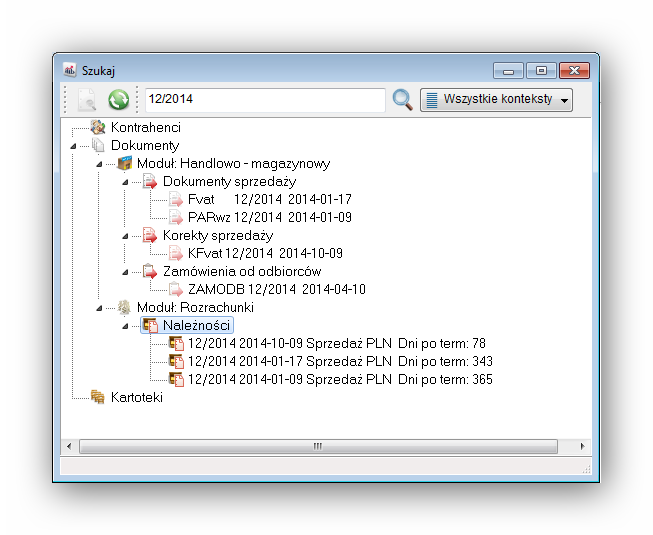653x535 pixels.
Task: Select KFvat 12/2014 2014-10-09 row
Action: 265,253
